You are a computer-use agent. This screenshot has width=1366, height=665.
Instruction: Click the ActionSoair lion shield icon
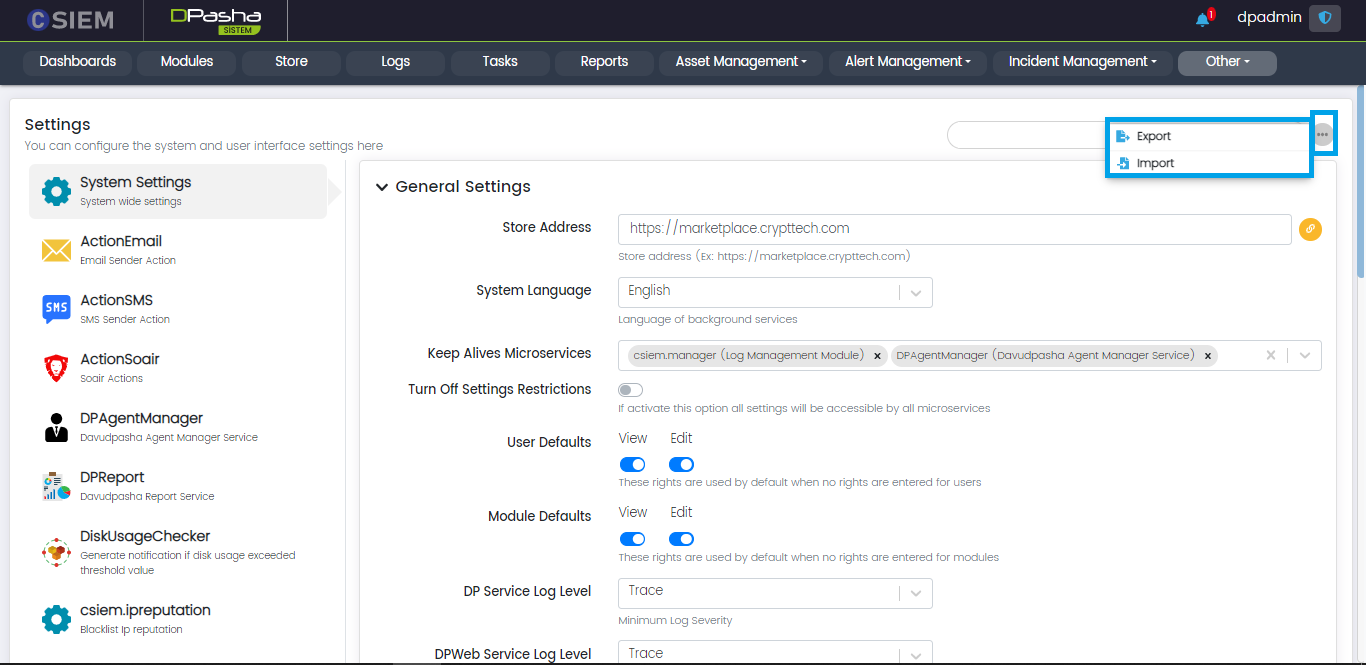pyautogui.click(x=56, y=368)
